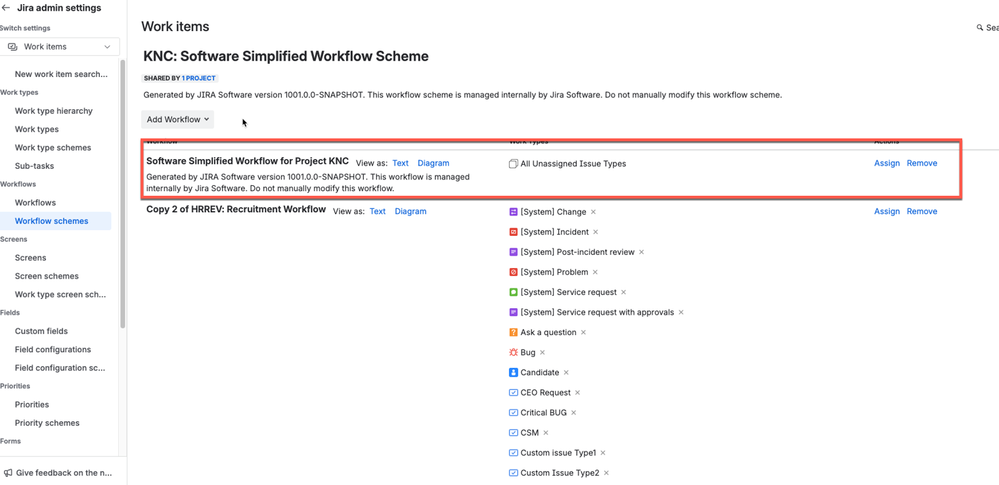Remove Candidate work type
Viewport: 999px width, 485px height.
pyautogui.click(x=566, y=373)
